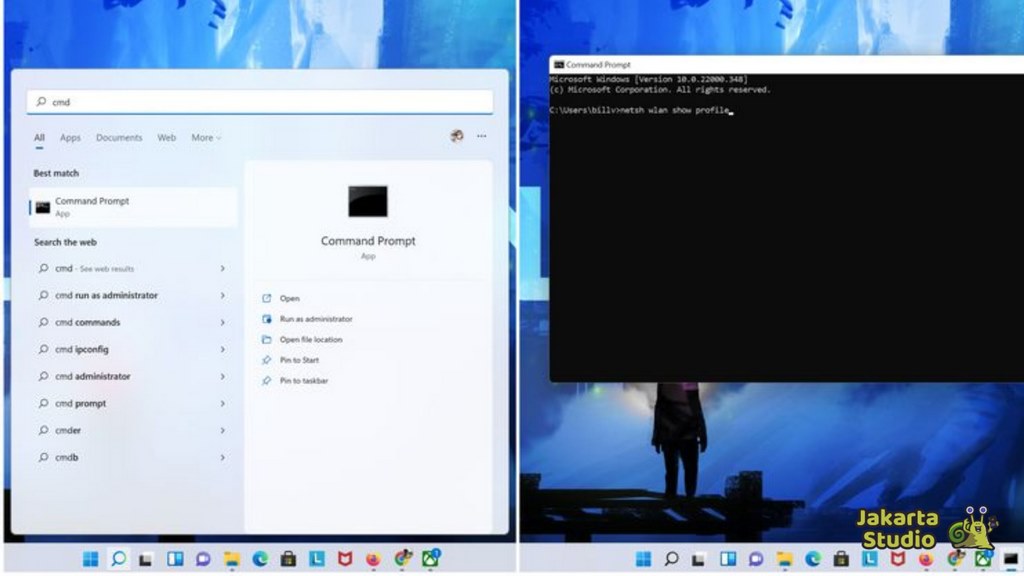1024x576 pixels.
Task: Open Firefox from the left taskbar
Action: (374, 559)
